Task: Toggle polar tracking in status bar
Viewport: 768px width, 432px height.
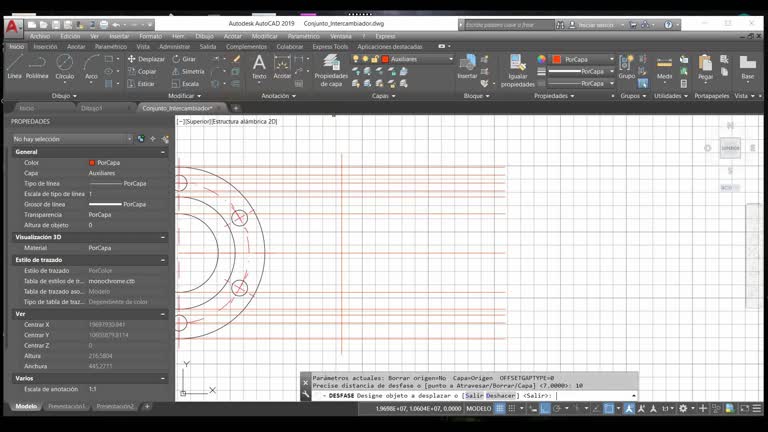Action: point(557,408)
